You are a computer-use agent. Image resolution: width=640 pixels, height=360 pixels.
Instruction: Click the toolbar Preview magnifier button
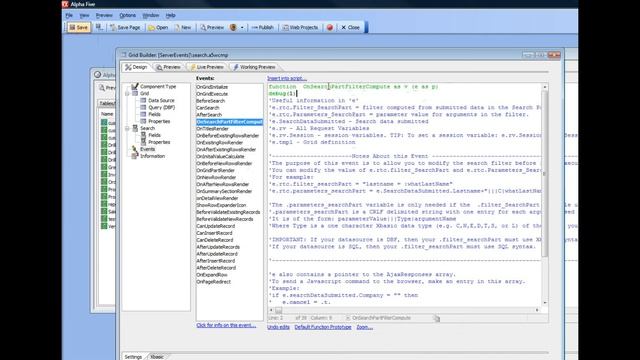(212, 27)
